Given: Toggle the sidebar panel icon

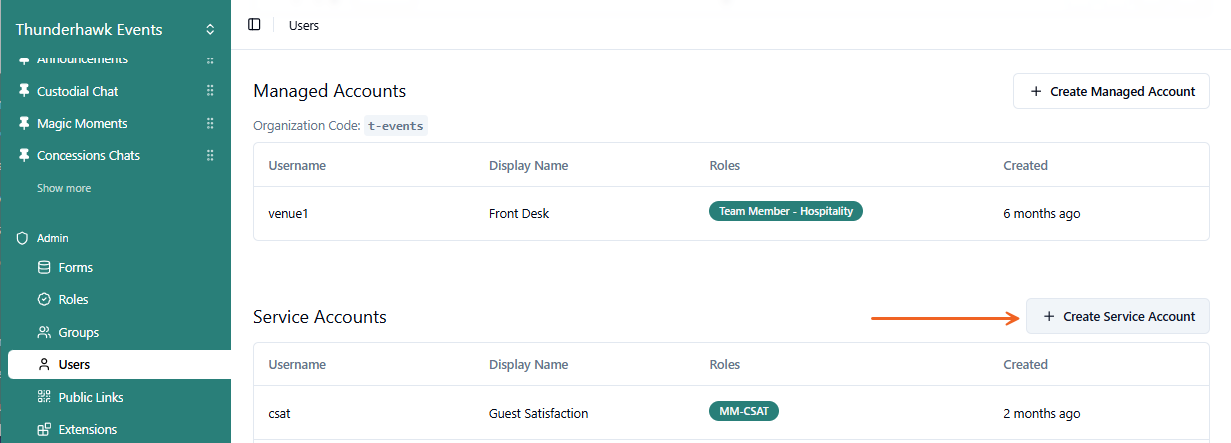Looking at the screenshot, I should 254,25.
